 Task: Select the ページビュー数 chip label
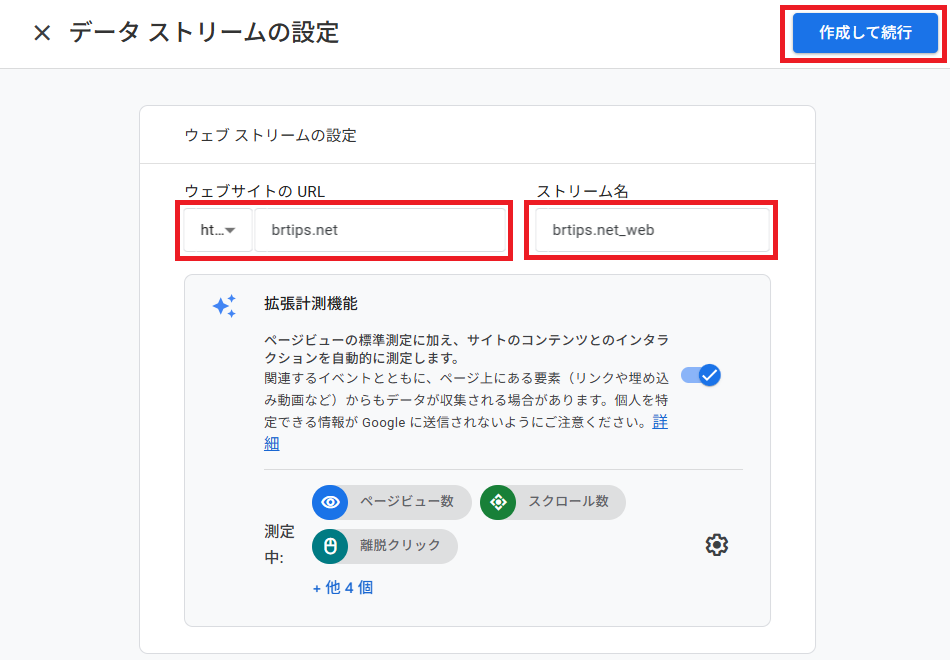click(x=407, y=502)
